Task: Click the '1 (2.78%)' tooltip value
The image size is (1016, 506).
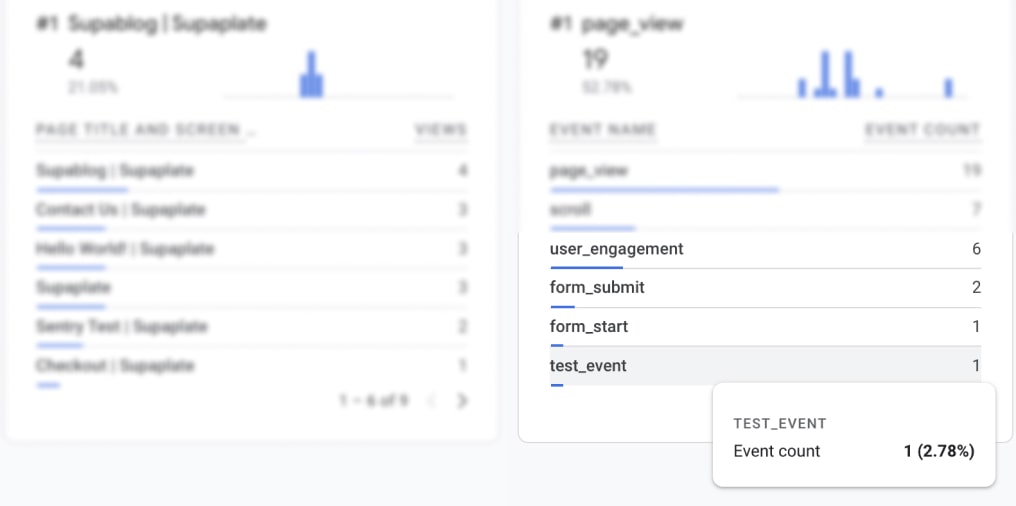Action: (x=939, y=452)
